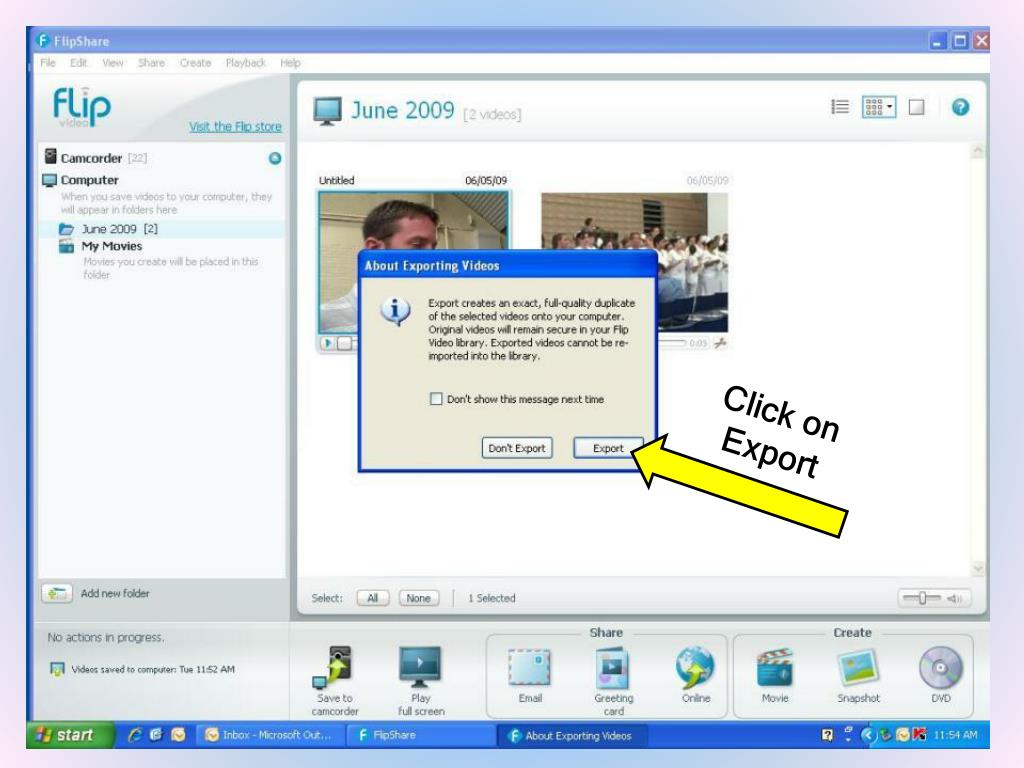The width and height of the screenshot is (1024, 768).
Task: Open the My Movies folder
Action: [x=111, y=246]
